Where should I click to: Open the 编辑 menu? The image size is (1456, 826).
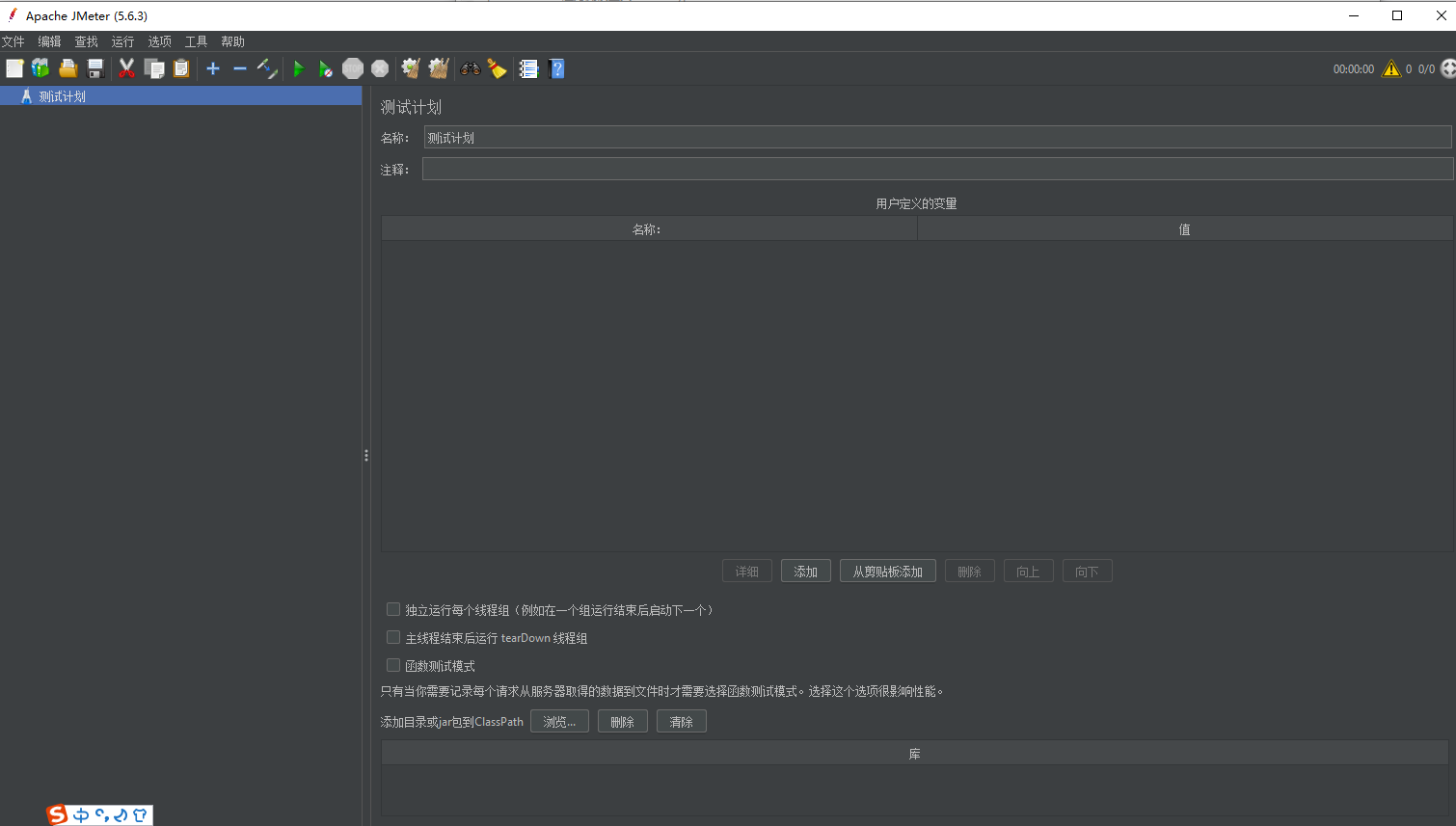(x=49, y=41)
